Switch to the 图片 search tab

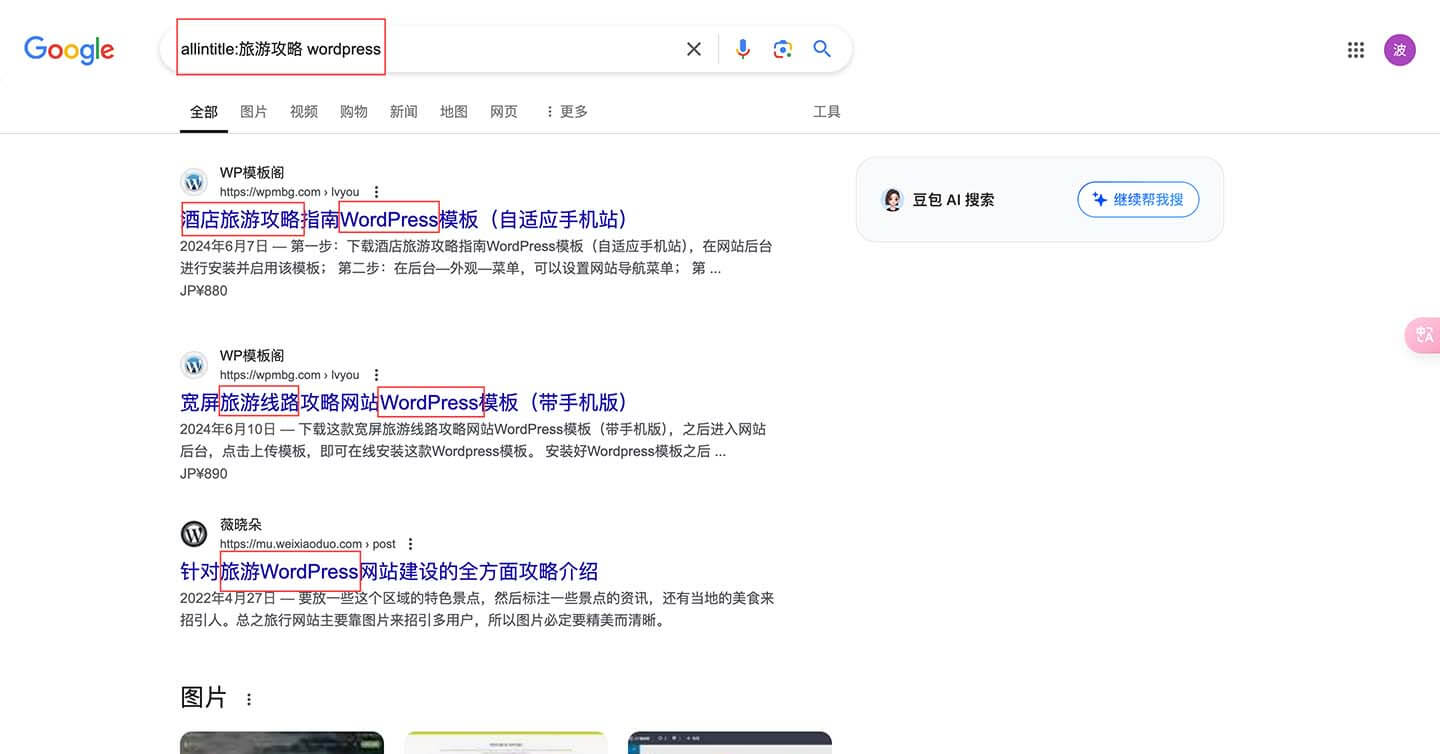254,112
